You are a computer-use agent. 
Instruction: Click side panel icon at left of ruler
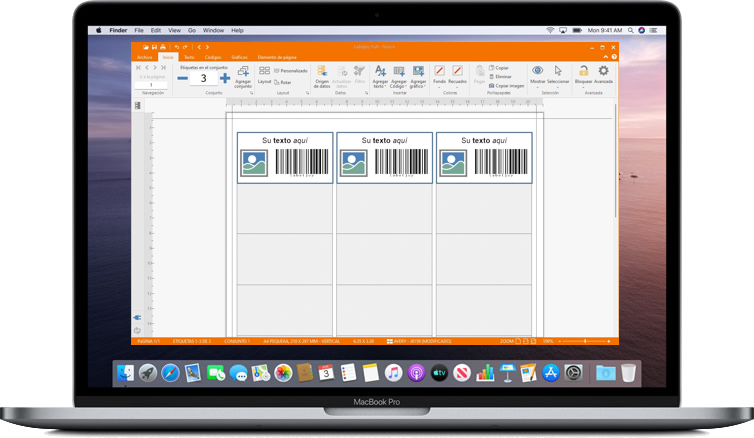point(138,105)
